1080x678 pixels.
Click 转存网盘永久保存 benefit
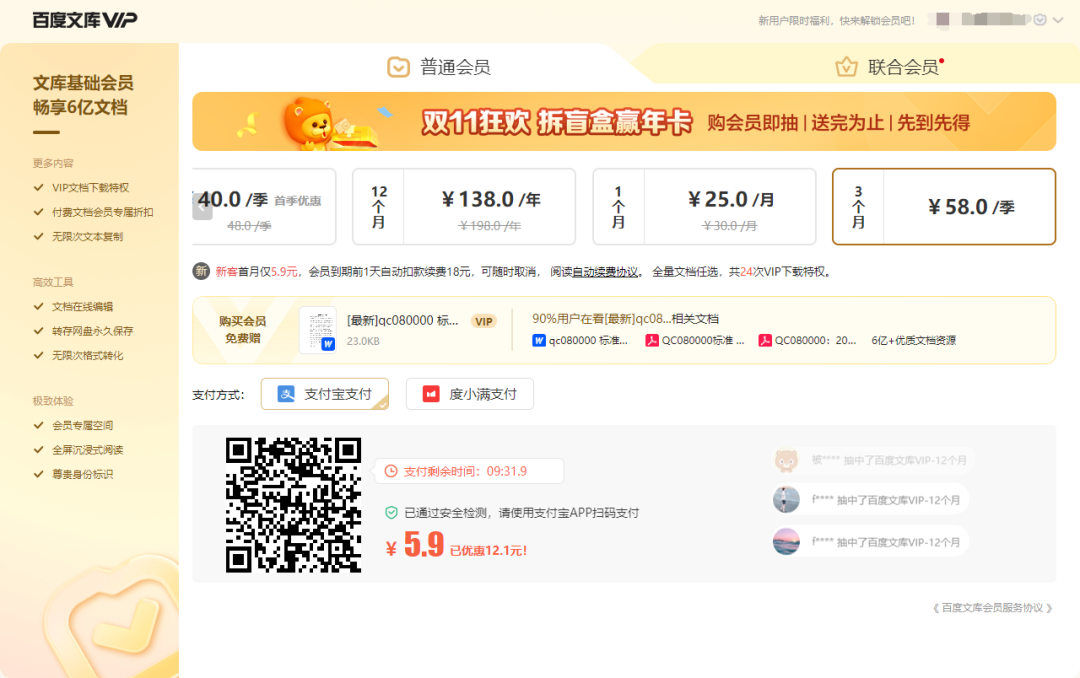[x=83, y=331]
